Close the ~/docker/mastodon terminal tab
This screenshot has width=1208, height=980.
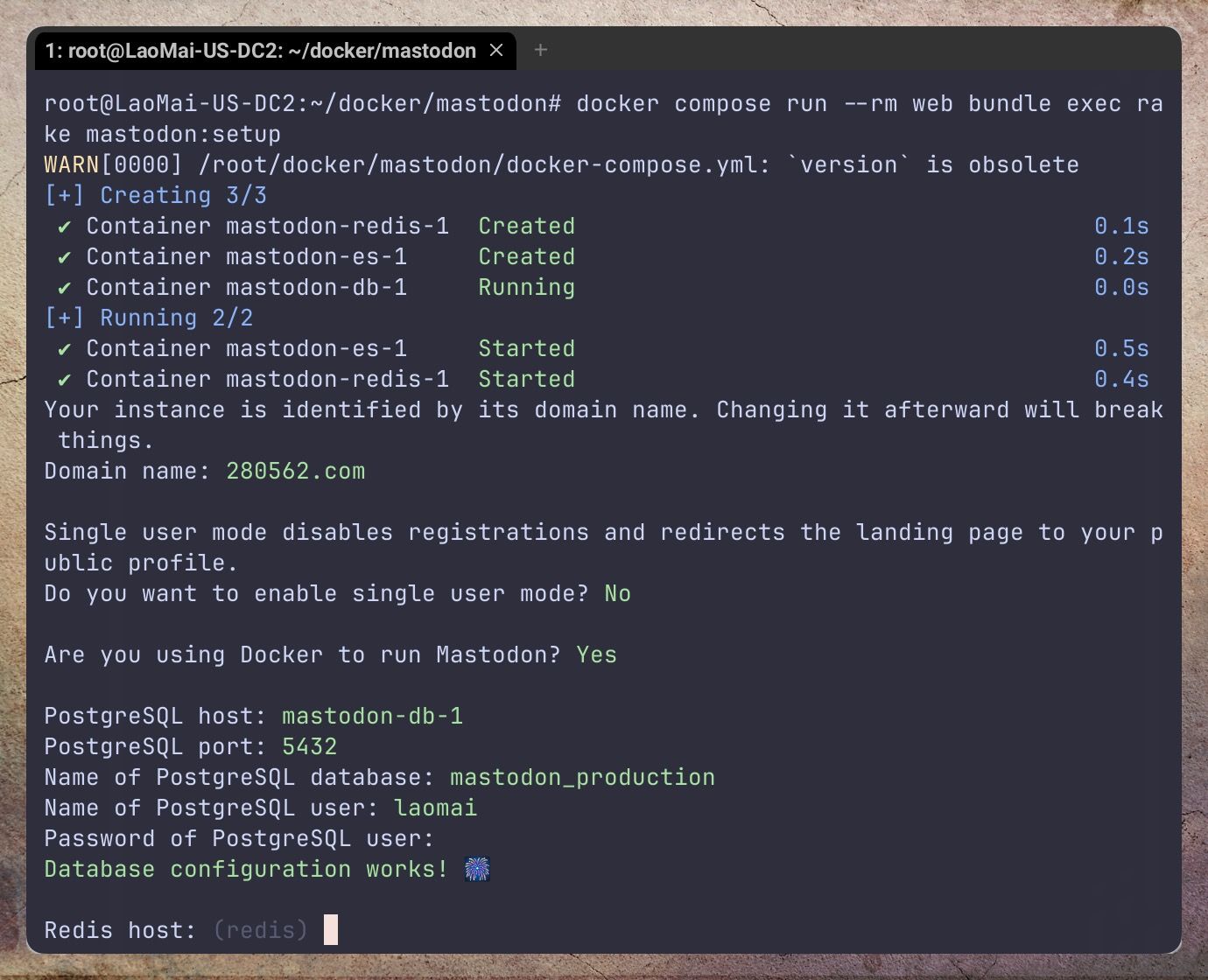(496, 51)
